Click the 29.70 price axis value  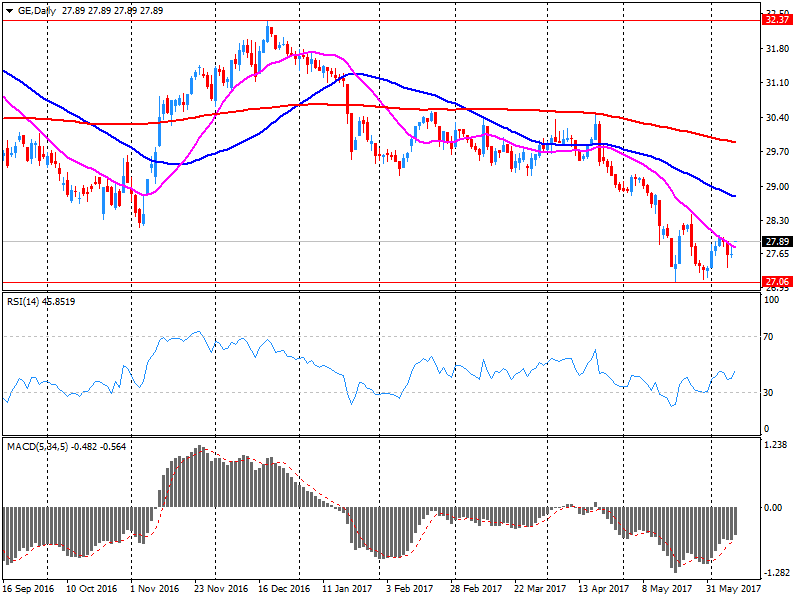[778, 152]
